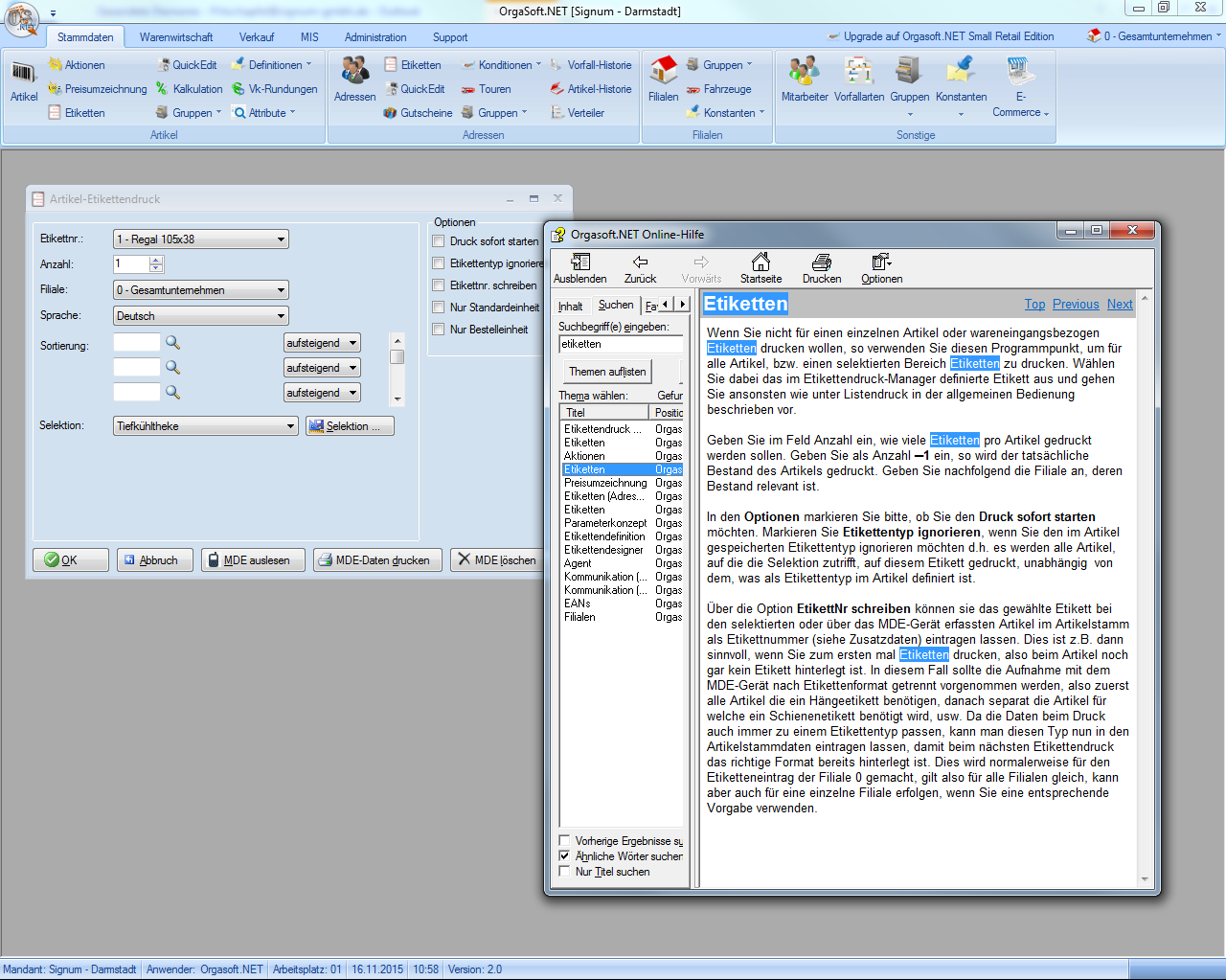Image resolution: width=1226 pixels, height=980 pixels.
Task: Open Vorfallarten in the ribbon
Action: point(858,73)
